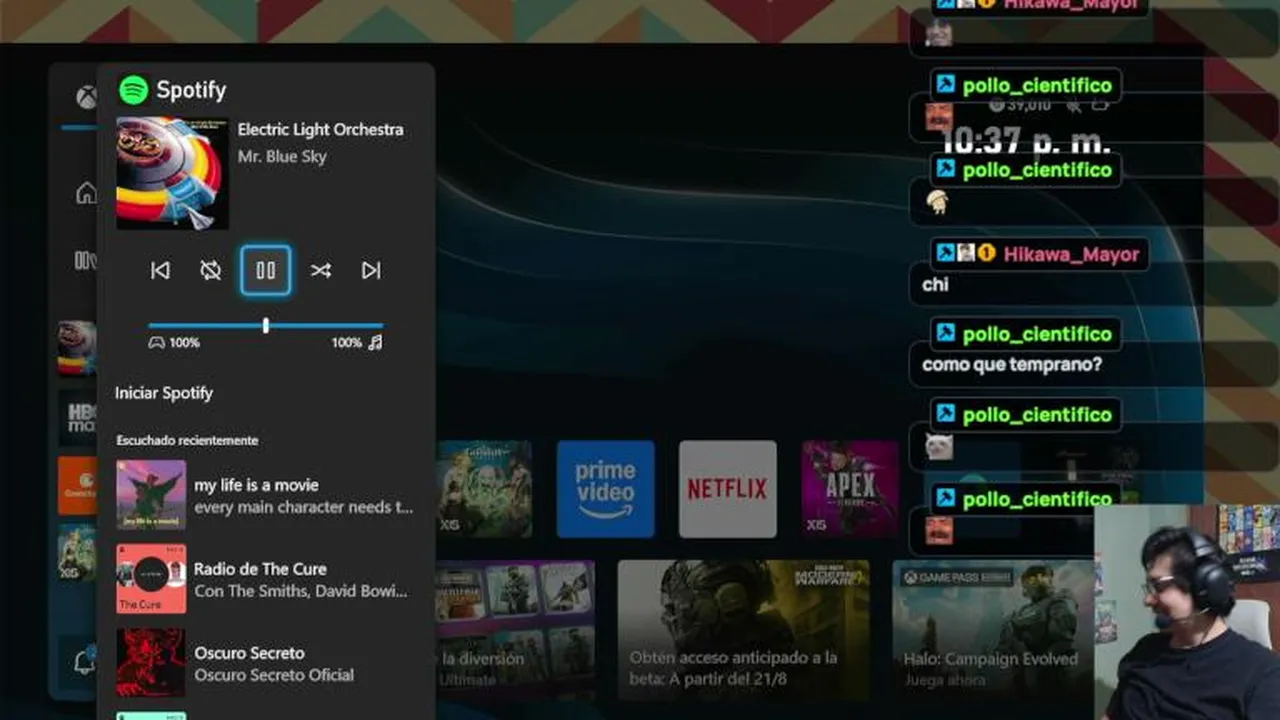Click the 'my life is a movie' cover thumbnail
1280x720 pixels.
tap(151, 495)
